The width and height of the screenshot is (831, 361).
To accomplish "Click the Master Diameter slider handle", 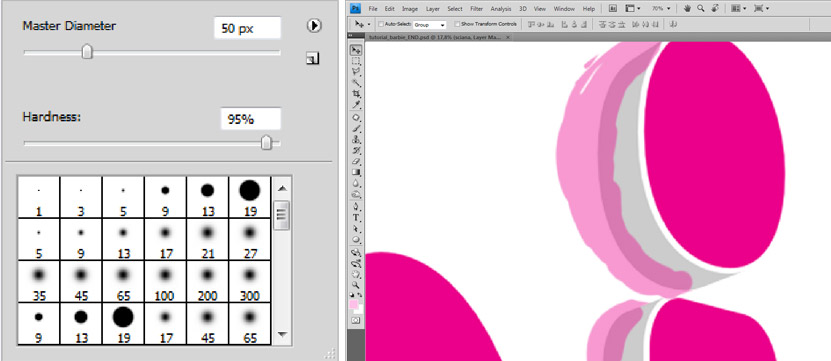I will click(87, 51).
